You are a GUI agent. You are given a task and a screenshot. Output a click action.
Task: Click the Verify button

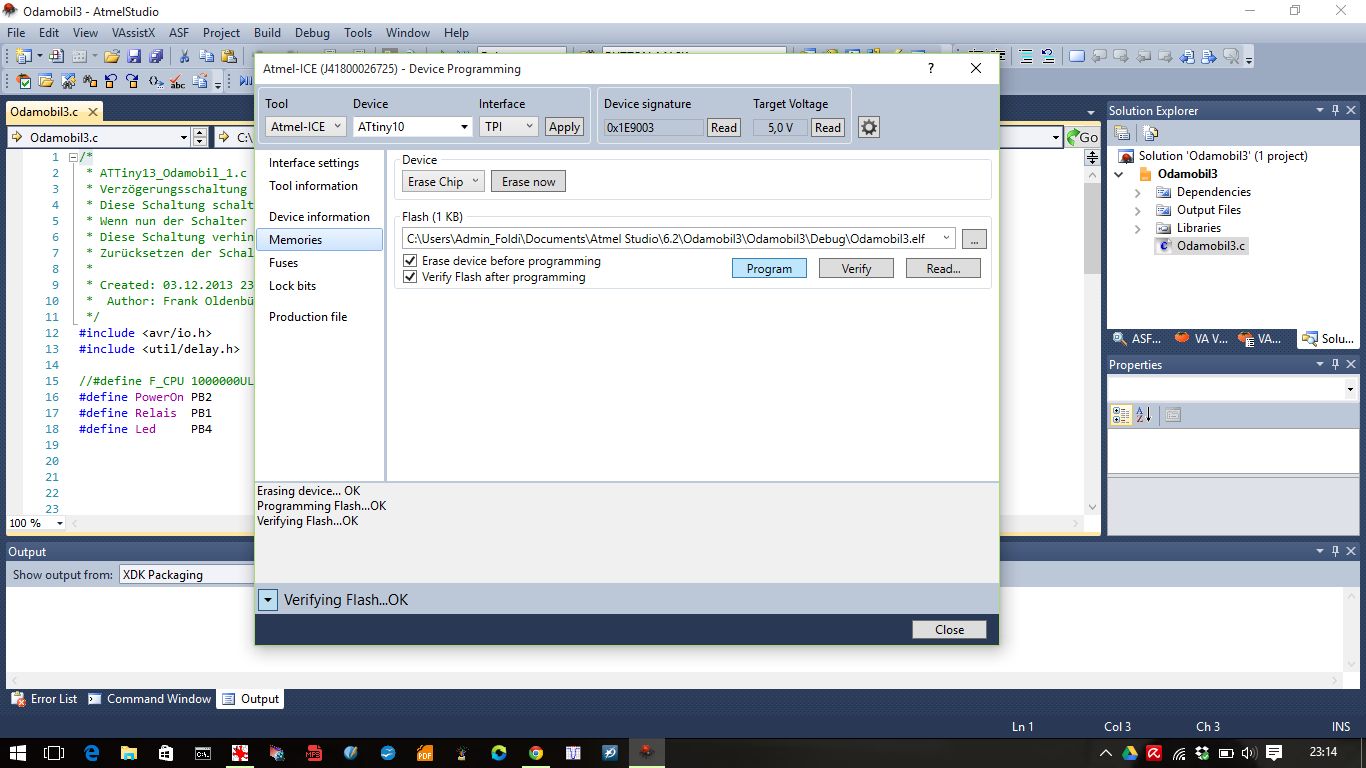coord(856,268)
